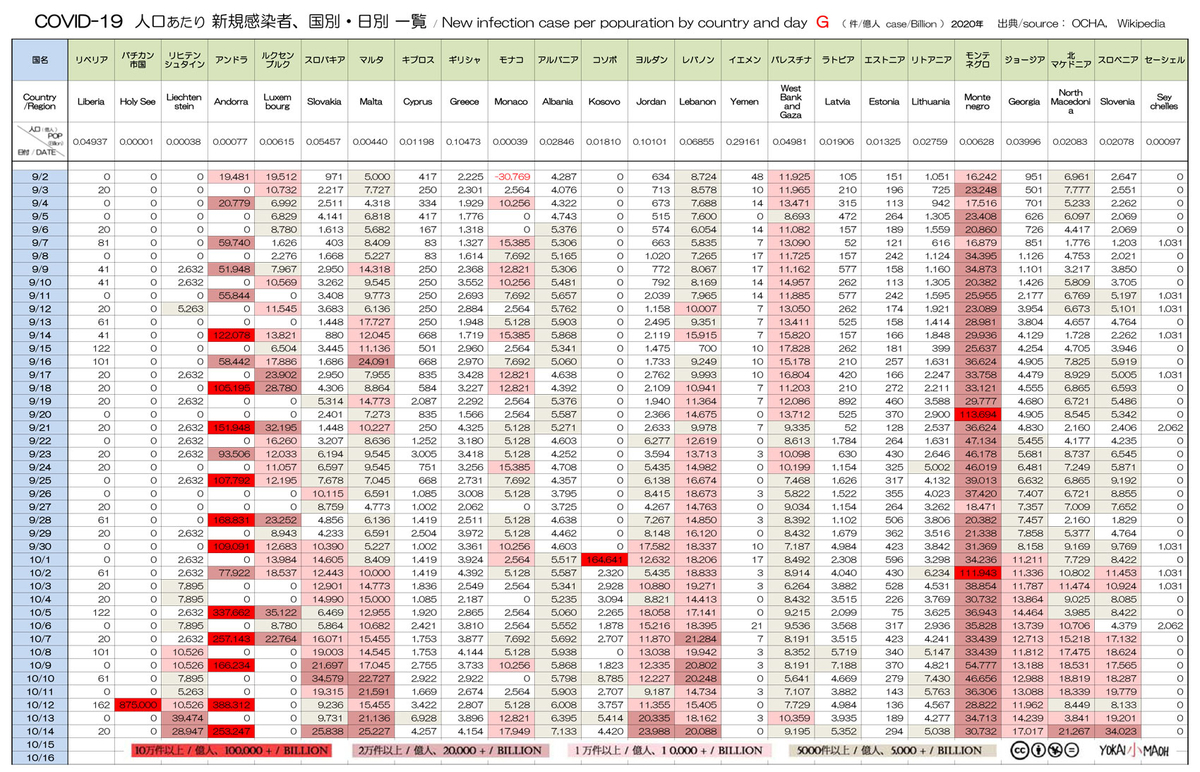Viewport: 1200px width, 772px height.
Task: Select the Cyprus column header
Action: coord(418,101)
